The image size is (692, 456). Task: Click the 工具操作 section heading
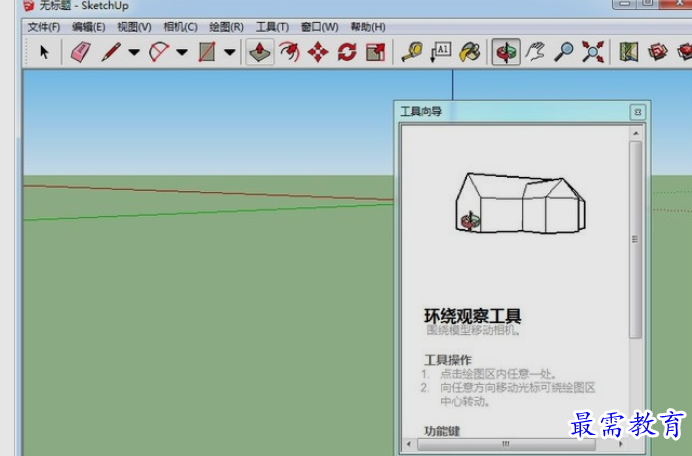pyautogui.click(x=448, y=360)
